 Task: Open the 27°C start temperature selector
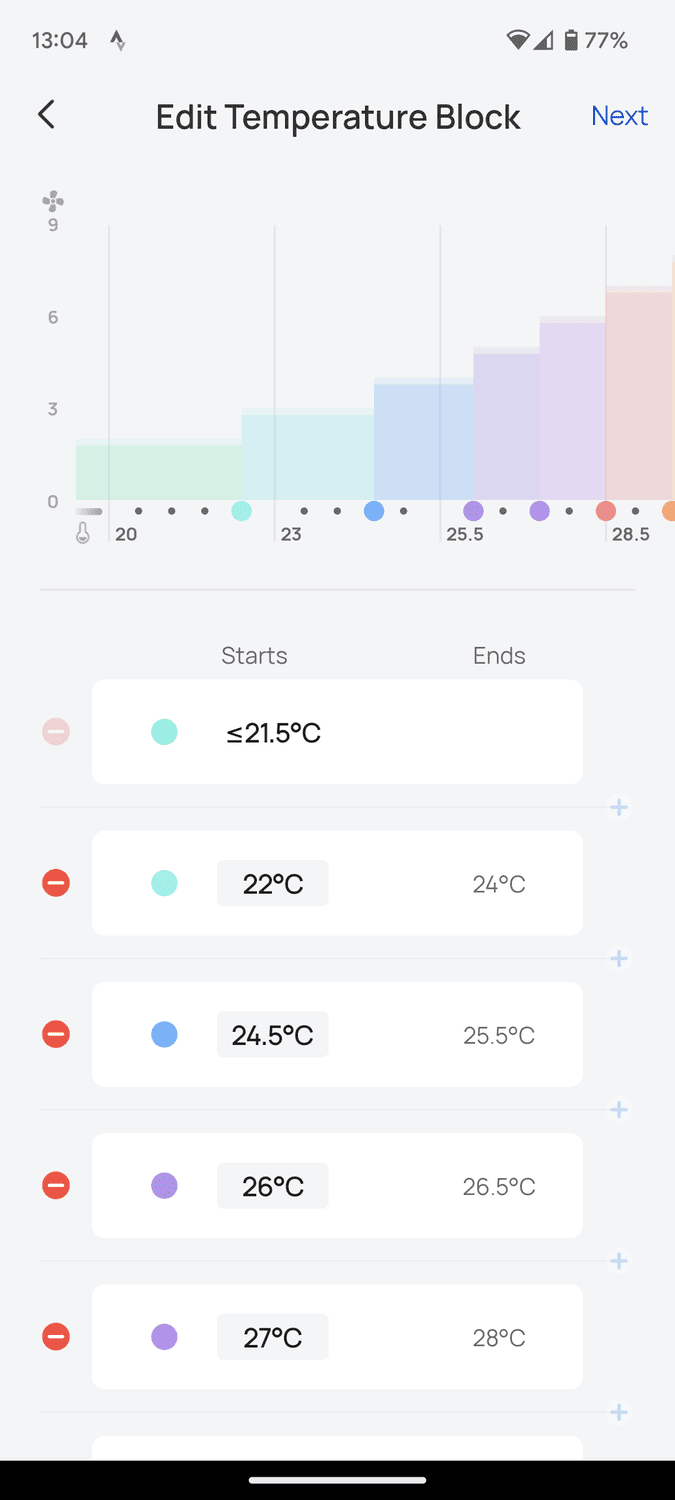point(272,1337)
